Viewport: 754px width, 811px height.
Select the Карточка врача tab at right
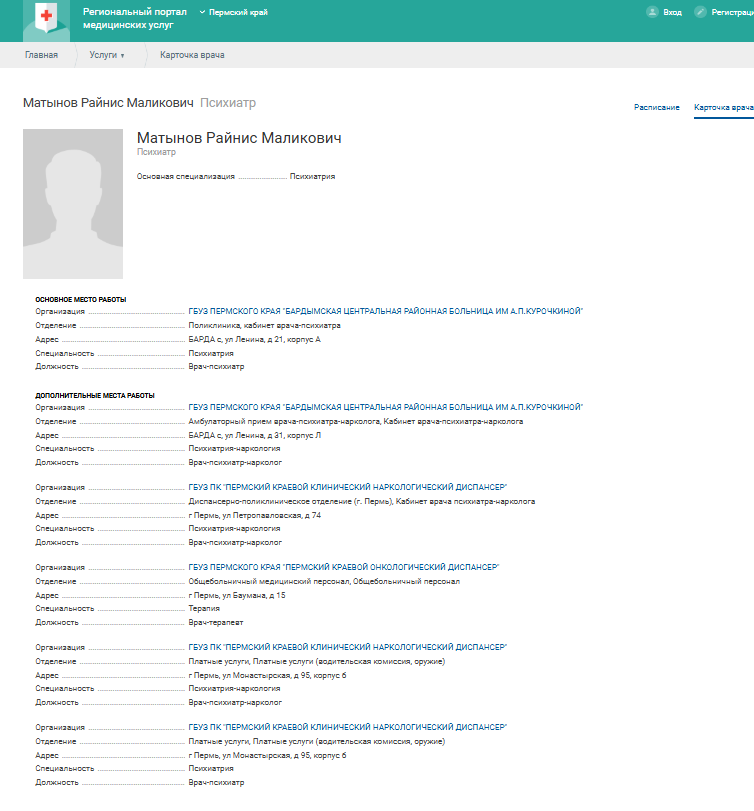[723, 107]
